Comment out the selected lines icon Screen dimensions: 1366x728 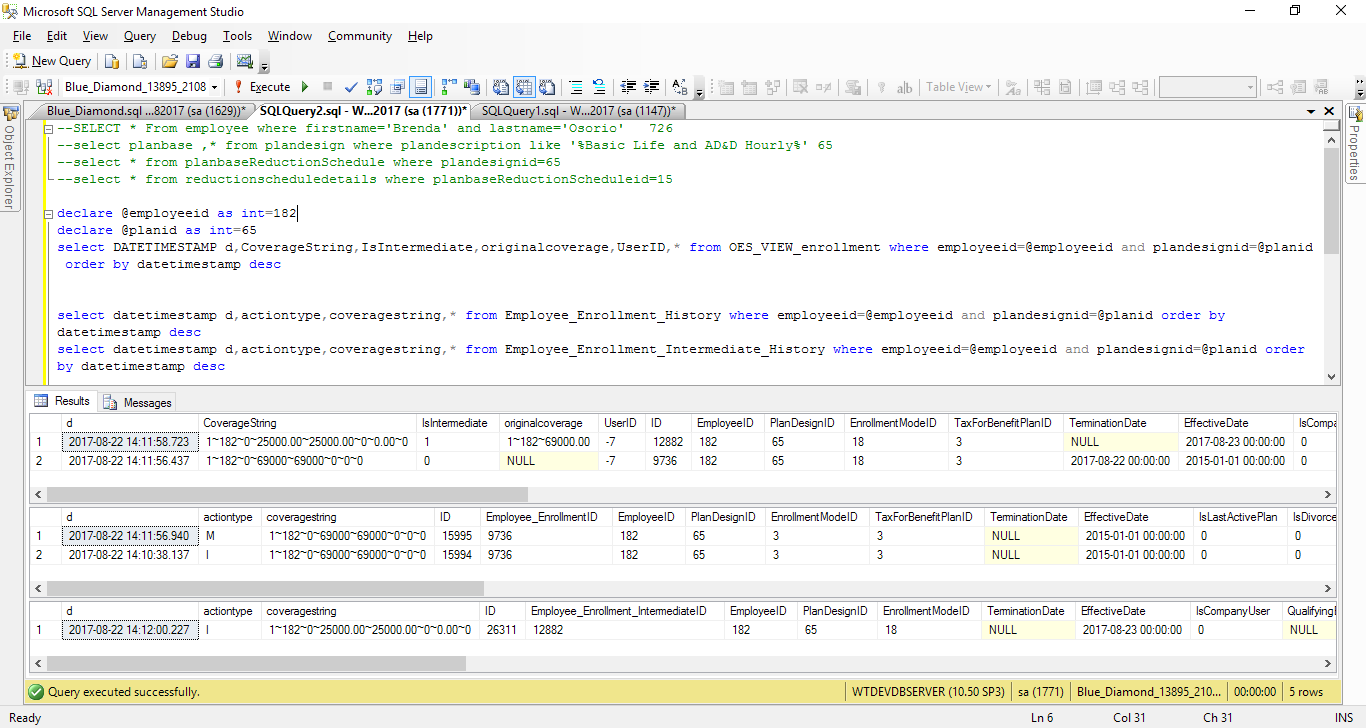click(x=576, y=87)
